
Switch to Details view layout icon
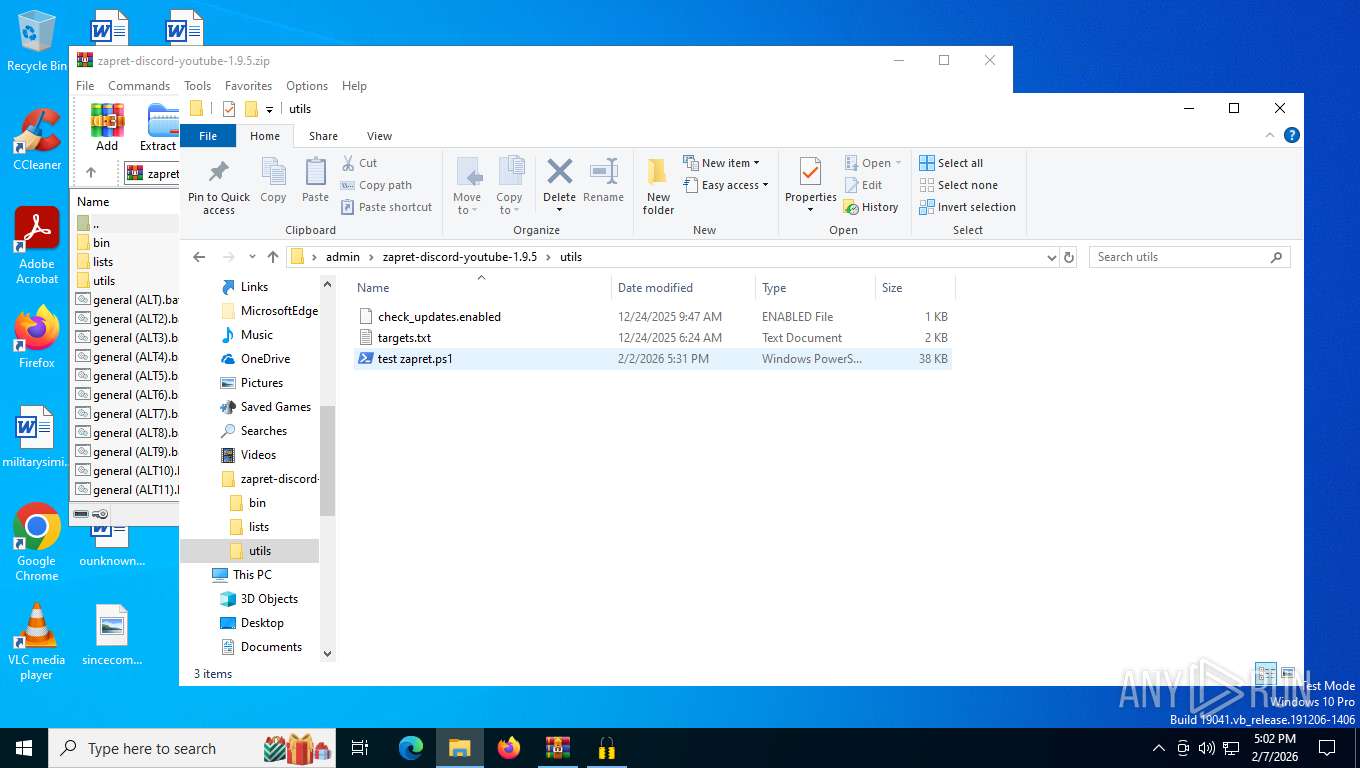(1265, 674)
